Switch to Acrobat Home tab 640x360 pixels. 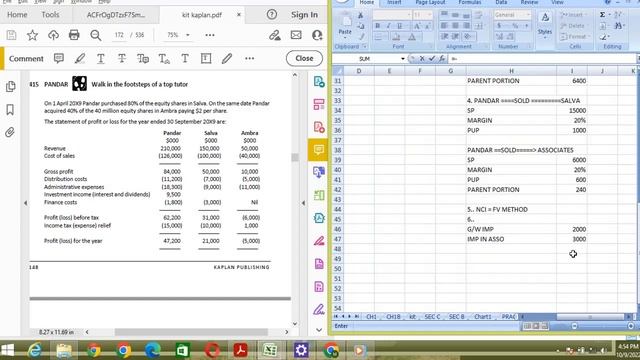17,15
